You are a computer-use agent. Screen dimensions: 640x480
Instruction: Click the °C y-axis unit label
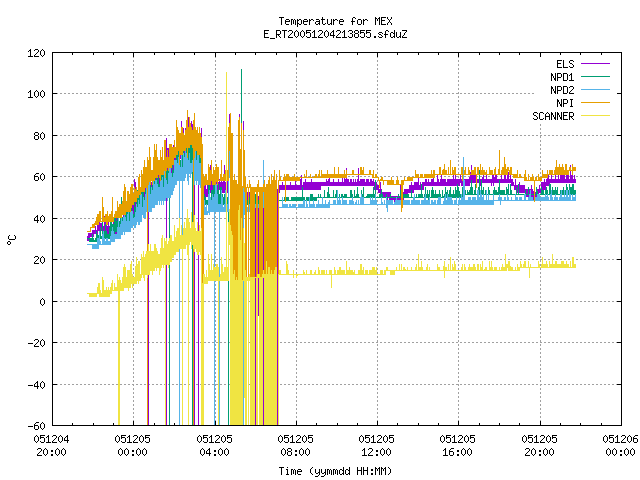click(x=11, y=240)
